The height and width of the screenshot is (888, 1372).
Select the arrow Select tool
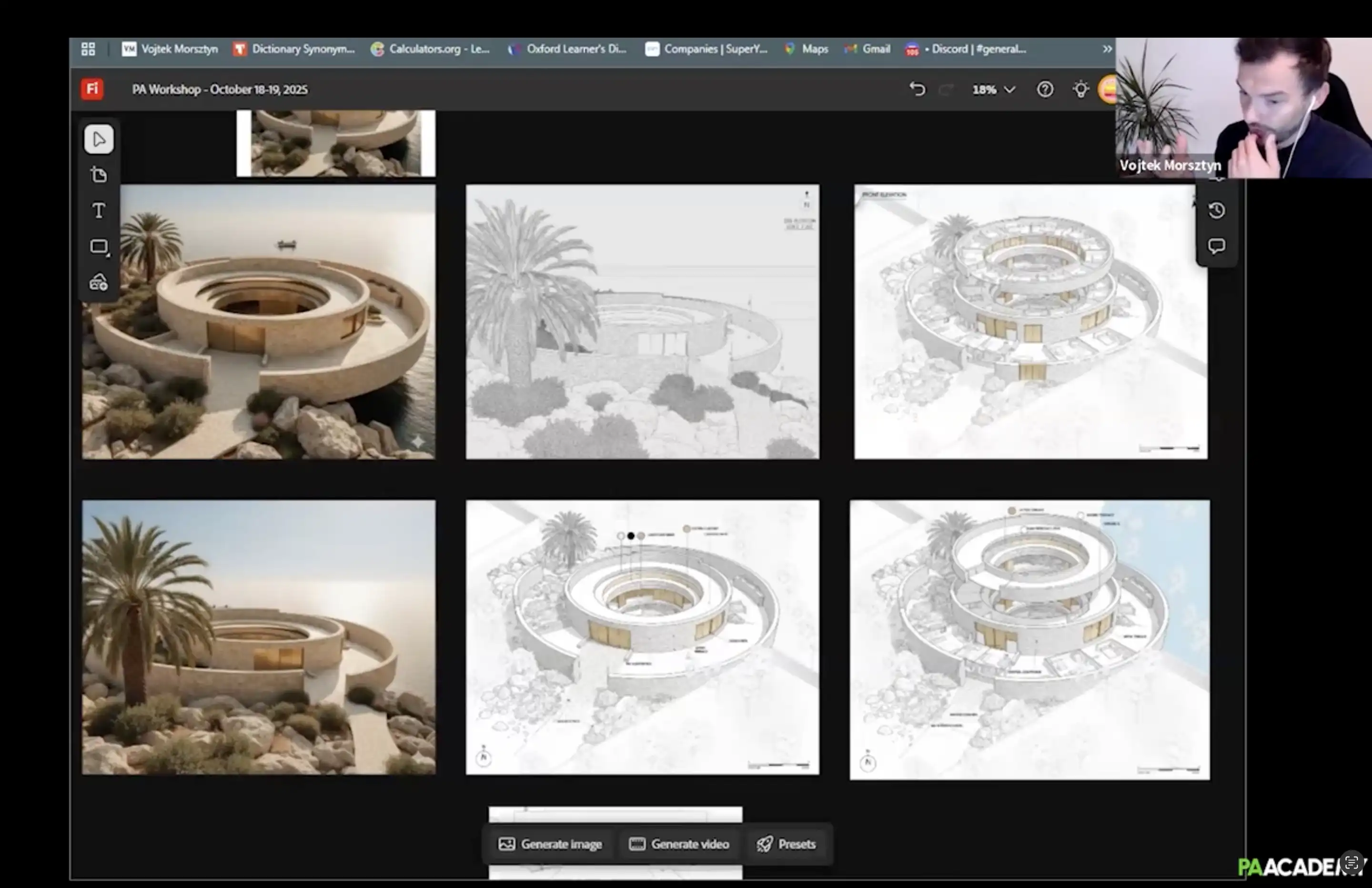(x=99, y=140)
